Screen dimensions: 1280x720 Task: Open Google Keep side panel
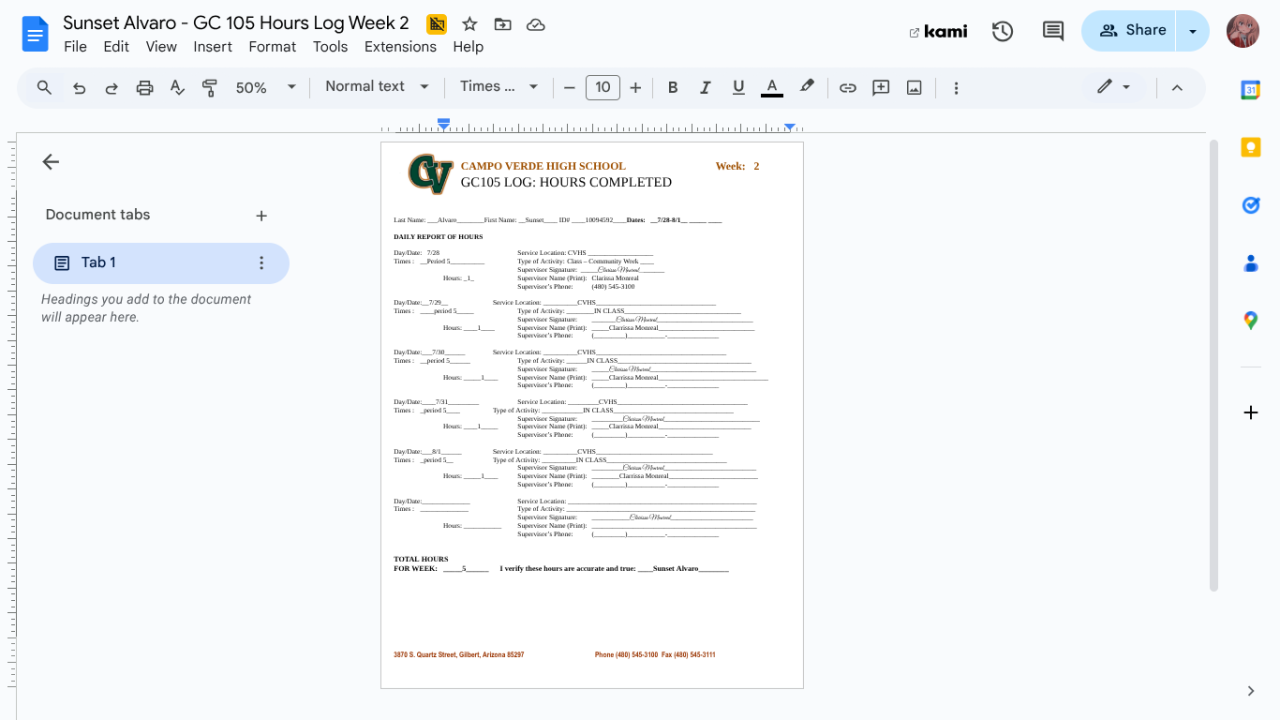pyautogui.click(x=1251, y=148)
